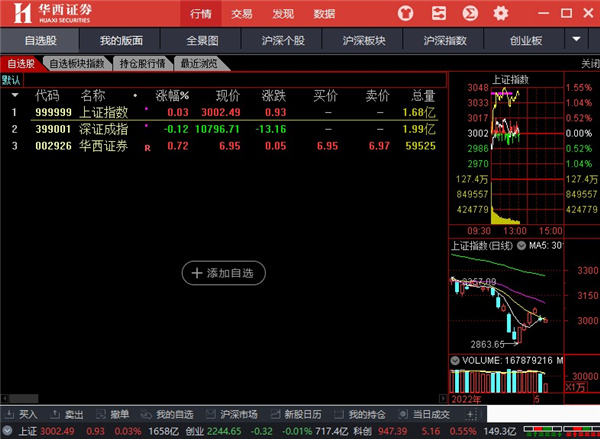Open the 持仓股行情 sub-tab

coord(142,64)
